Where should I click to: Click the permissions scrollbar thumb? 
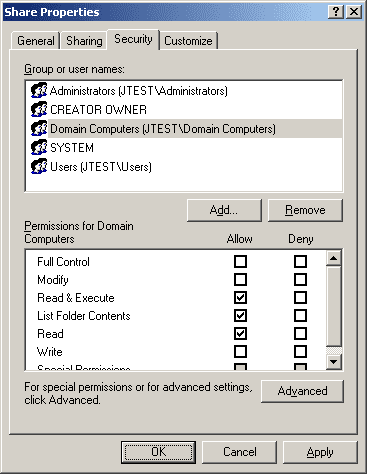(334, 306)
